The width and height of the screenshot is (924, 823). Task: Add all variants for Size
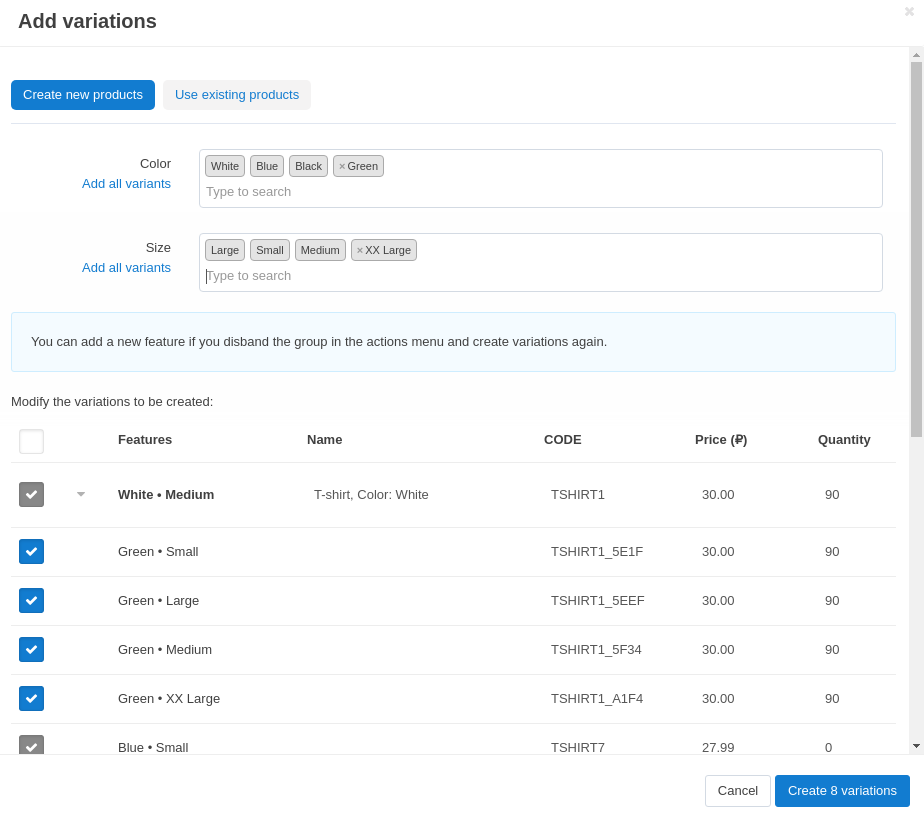[126, 268]
